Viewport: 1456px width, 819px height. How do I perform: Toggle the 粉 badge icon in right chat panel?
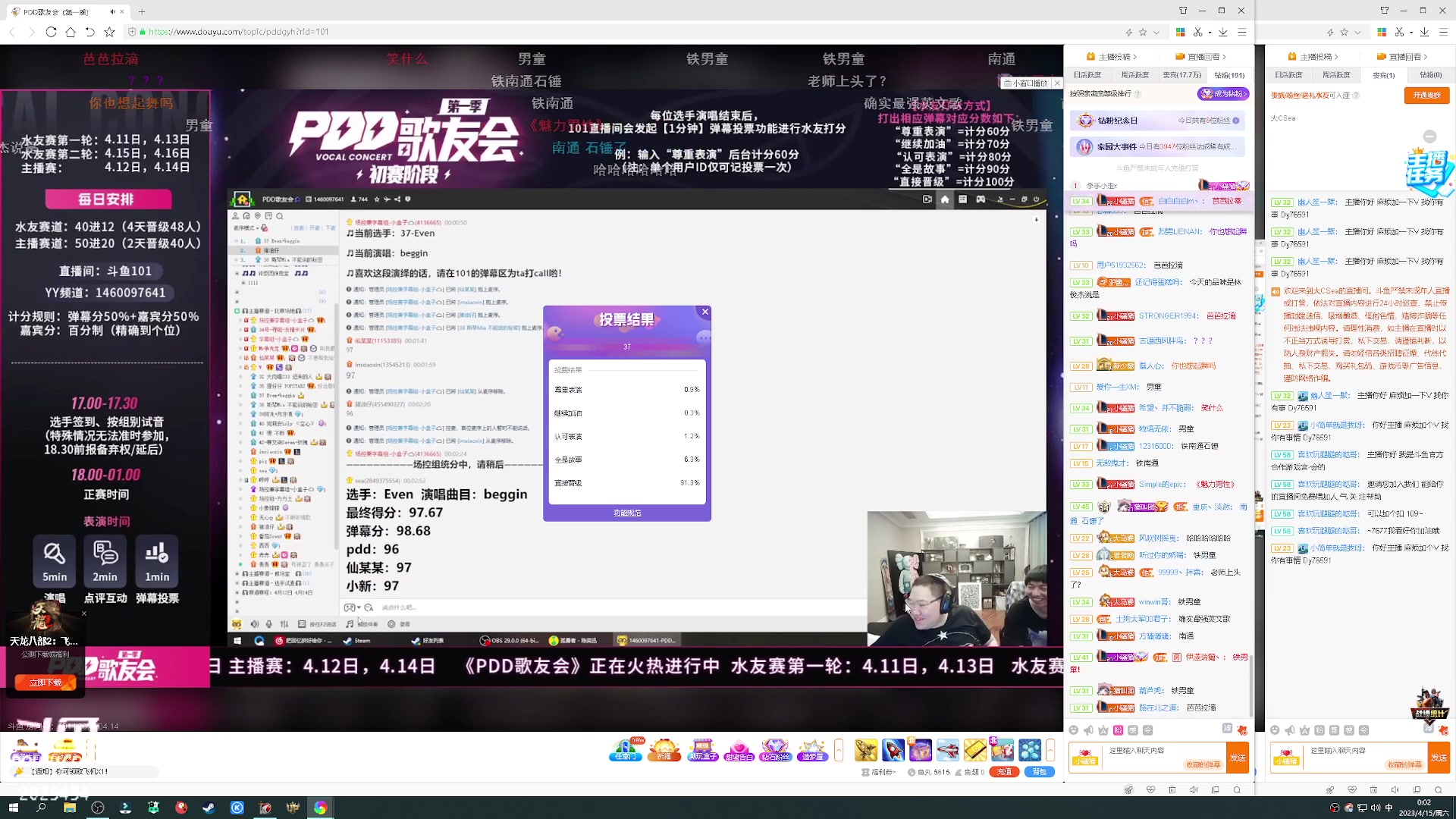1319,730
